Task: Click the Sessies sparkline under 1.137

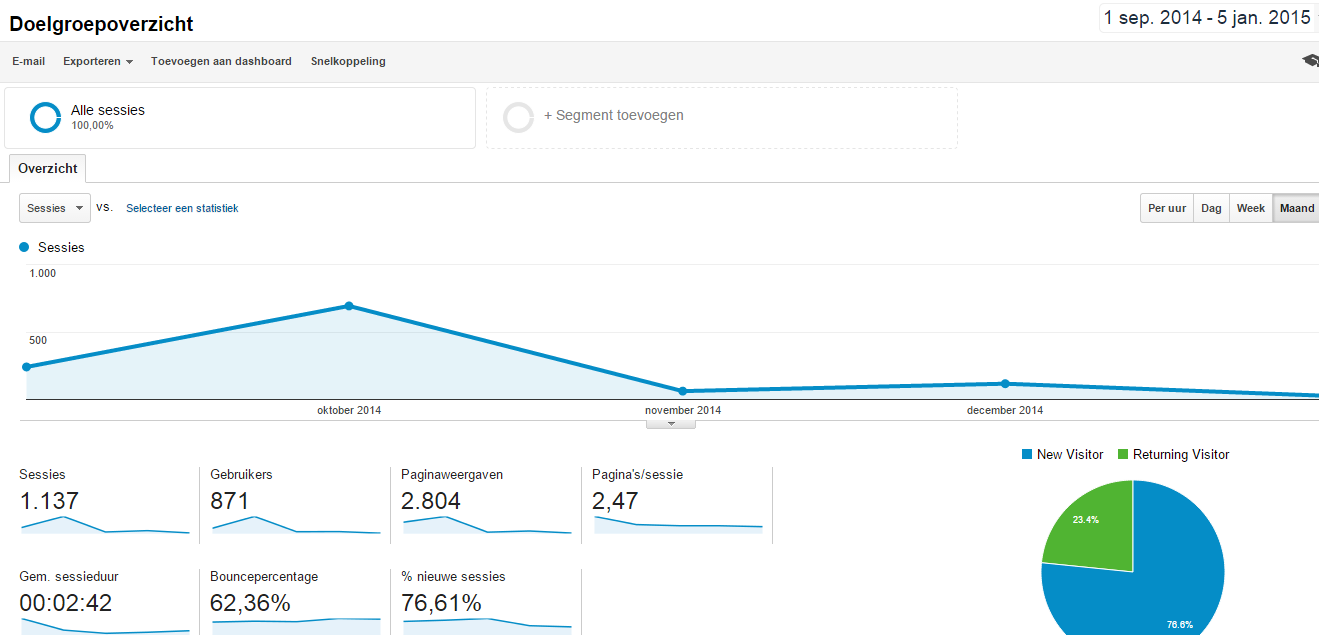Action: coord(105,525)
